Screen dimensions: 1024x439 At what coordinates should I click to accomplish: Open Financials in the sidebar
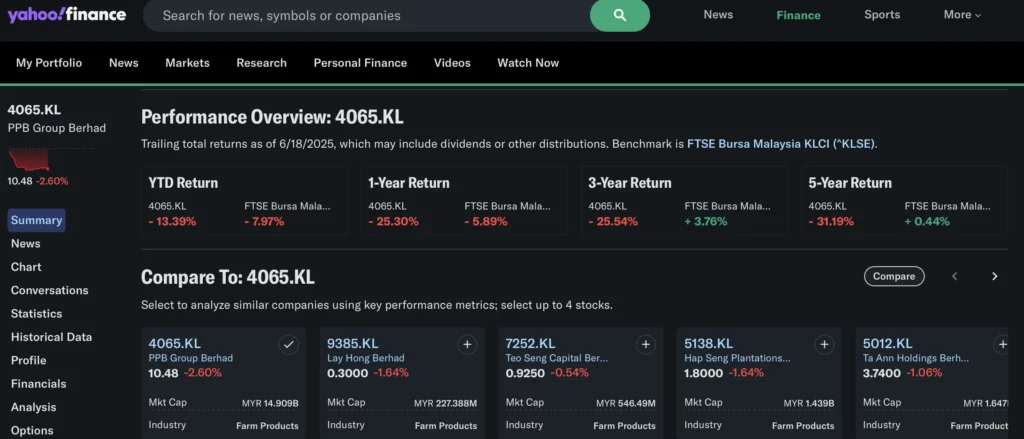(39, 384)
